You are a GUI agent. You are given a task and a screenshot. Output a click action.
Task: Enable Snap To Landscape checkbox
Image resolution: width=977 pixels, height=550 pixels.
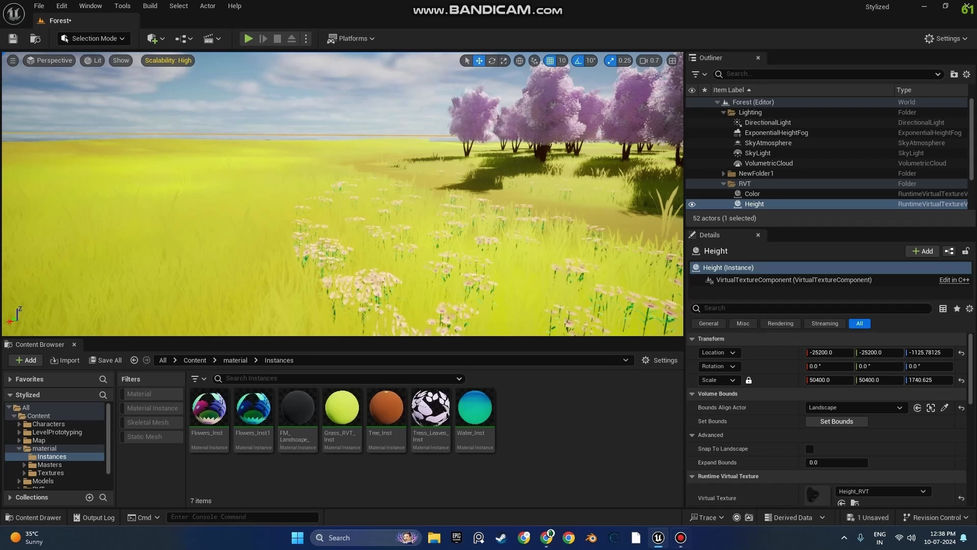pyautogui.click(x=810, y=449)
